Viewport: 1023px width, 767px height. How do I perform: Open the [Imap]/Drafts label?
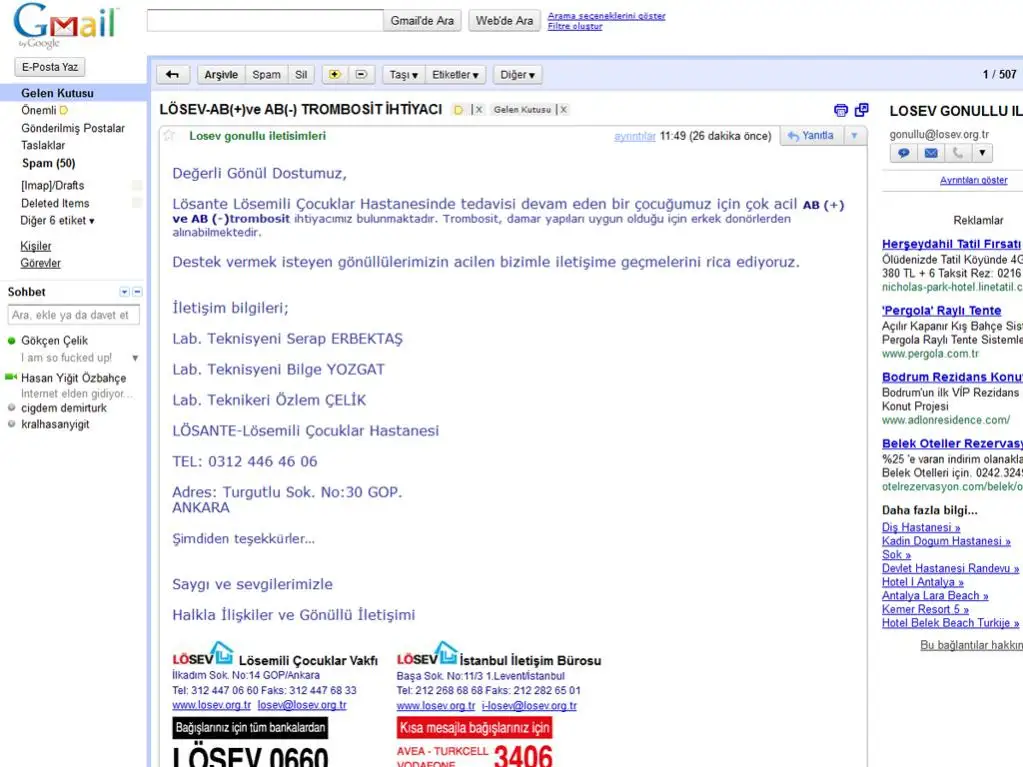coord(52,185)
